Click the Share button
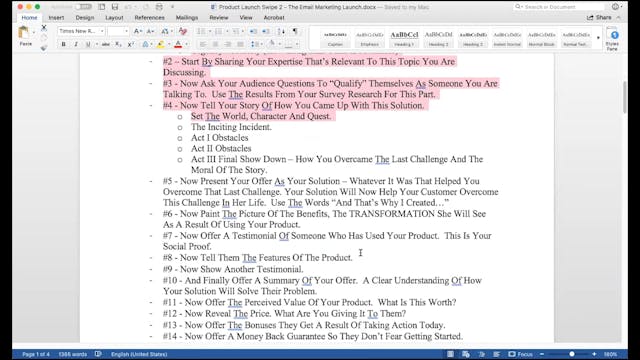640x360 pixels. click(x=599, y=18)
